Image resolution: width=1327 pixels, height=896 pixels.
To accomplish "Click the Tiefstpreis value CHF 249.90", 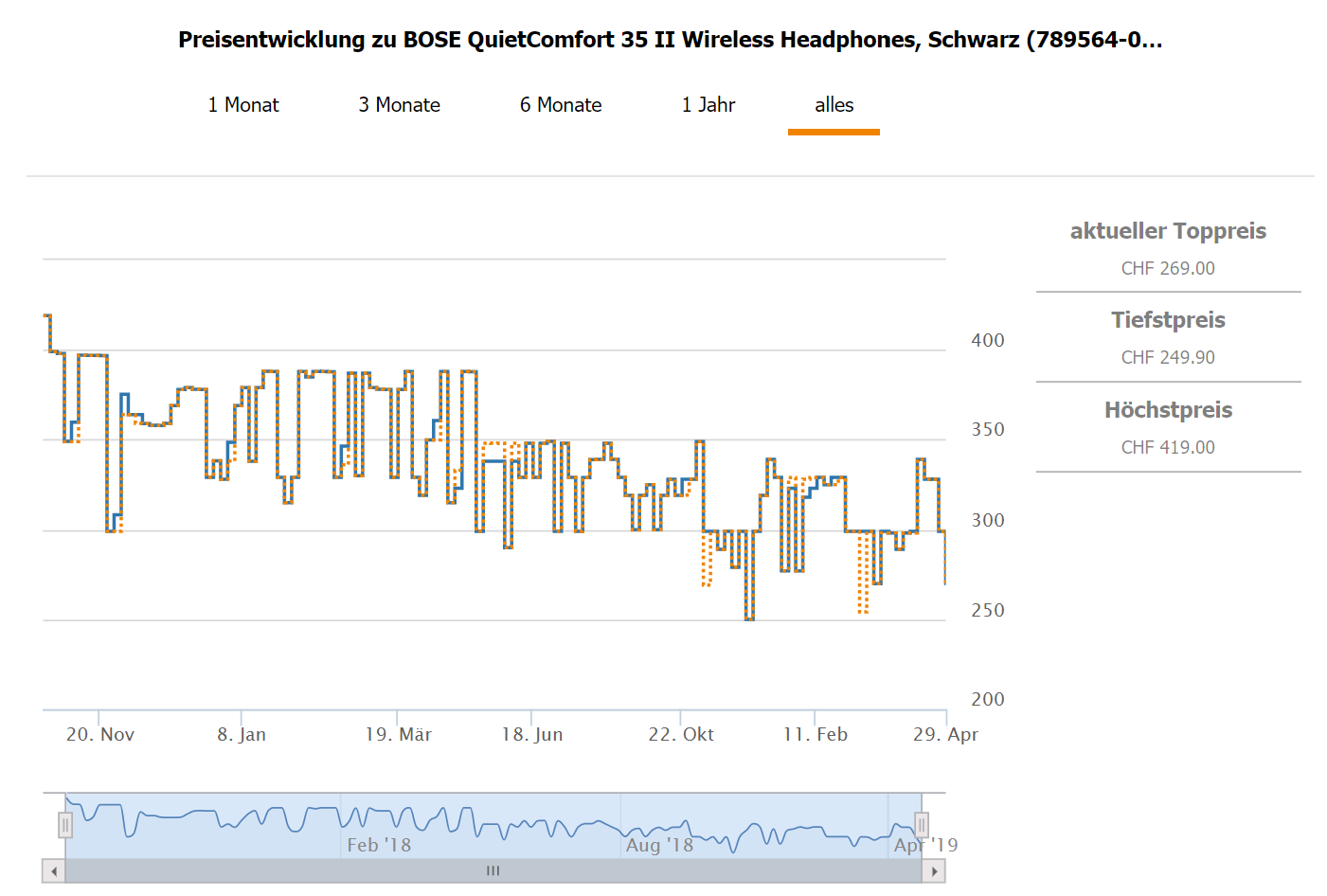I will (x=1168, y=358).
